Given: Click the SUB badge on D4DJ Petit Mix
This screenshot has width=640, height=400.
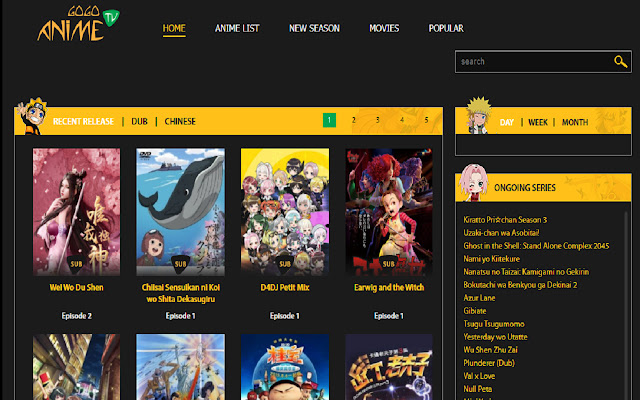Looking at the screenshot, I should tap(284, 264).
